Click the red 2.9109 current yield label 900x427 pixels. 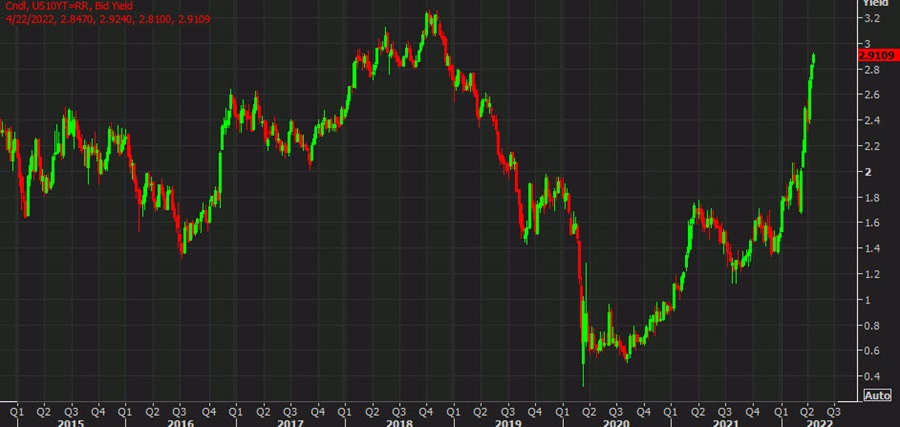pos(876,56)
